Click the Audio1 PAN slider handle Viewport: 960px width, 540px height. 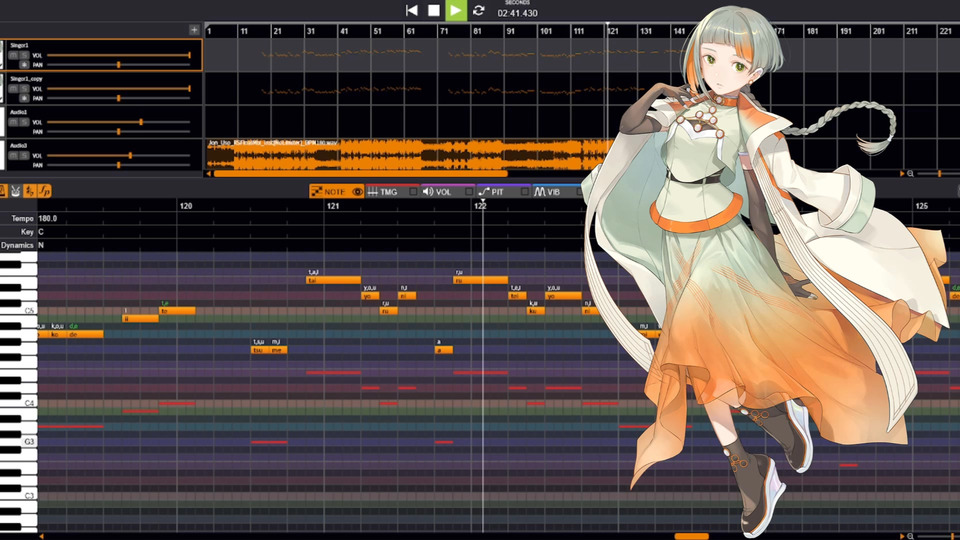(119, 132)
